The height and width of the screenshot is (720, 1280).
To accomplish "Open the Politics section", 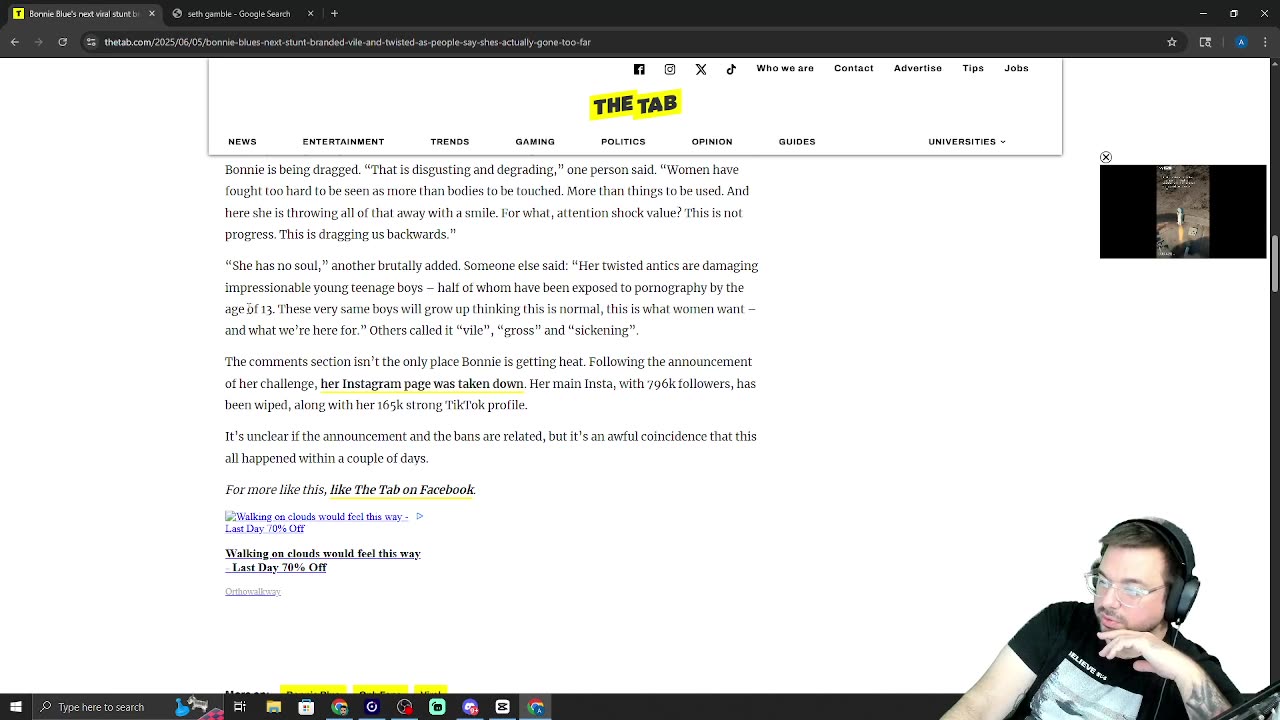I will (x=623, y=141).
